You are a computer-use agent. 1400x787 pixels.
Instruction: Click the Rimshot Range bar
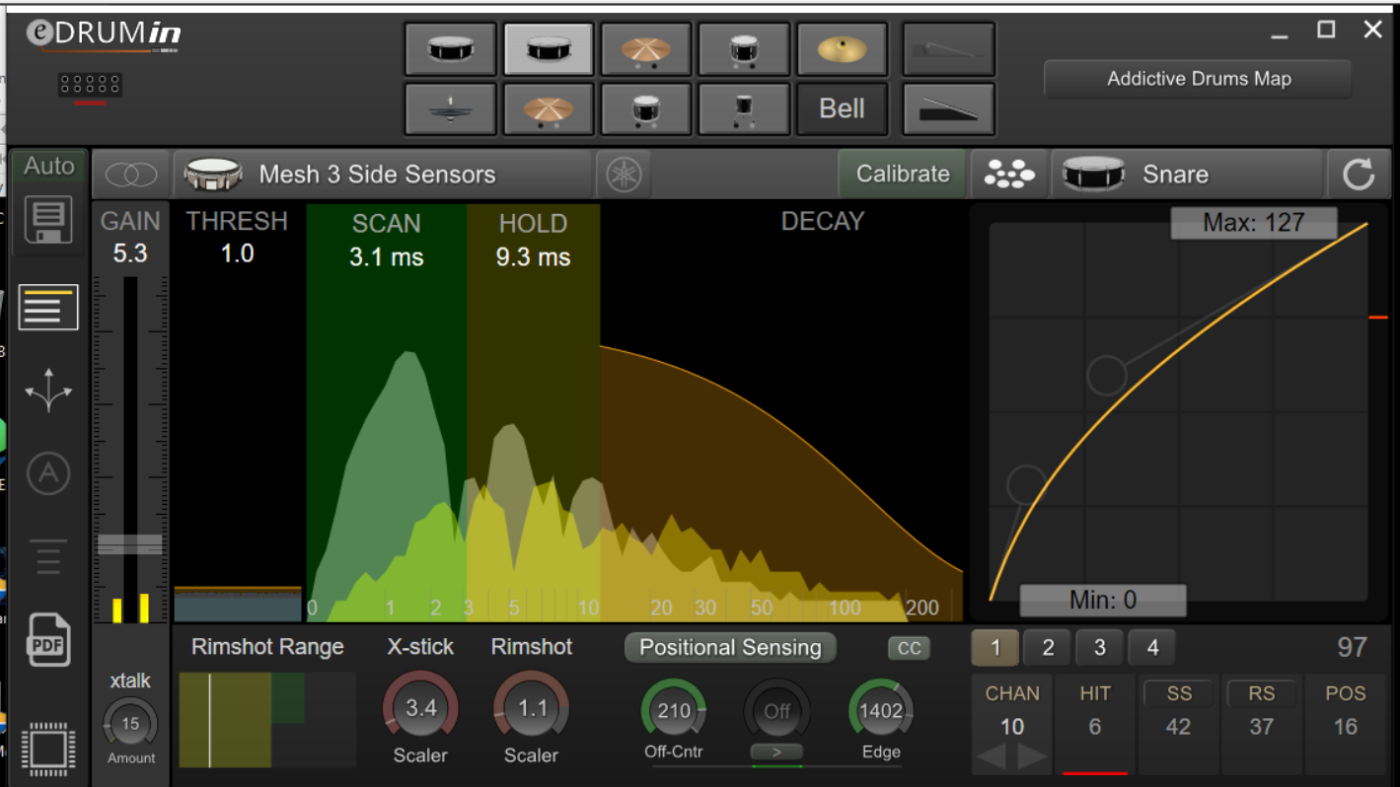pyautogui.click(x=267, y=720)
